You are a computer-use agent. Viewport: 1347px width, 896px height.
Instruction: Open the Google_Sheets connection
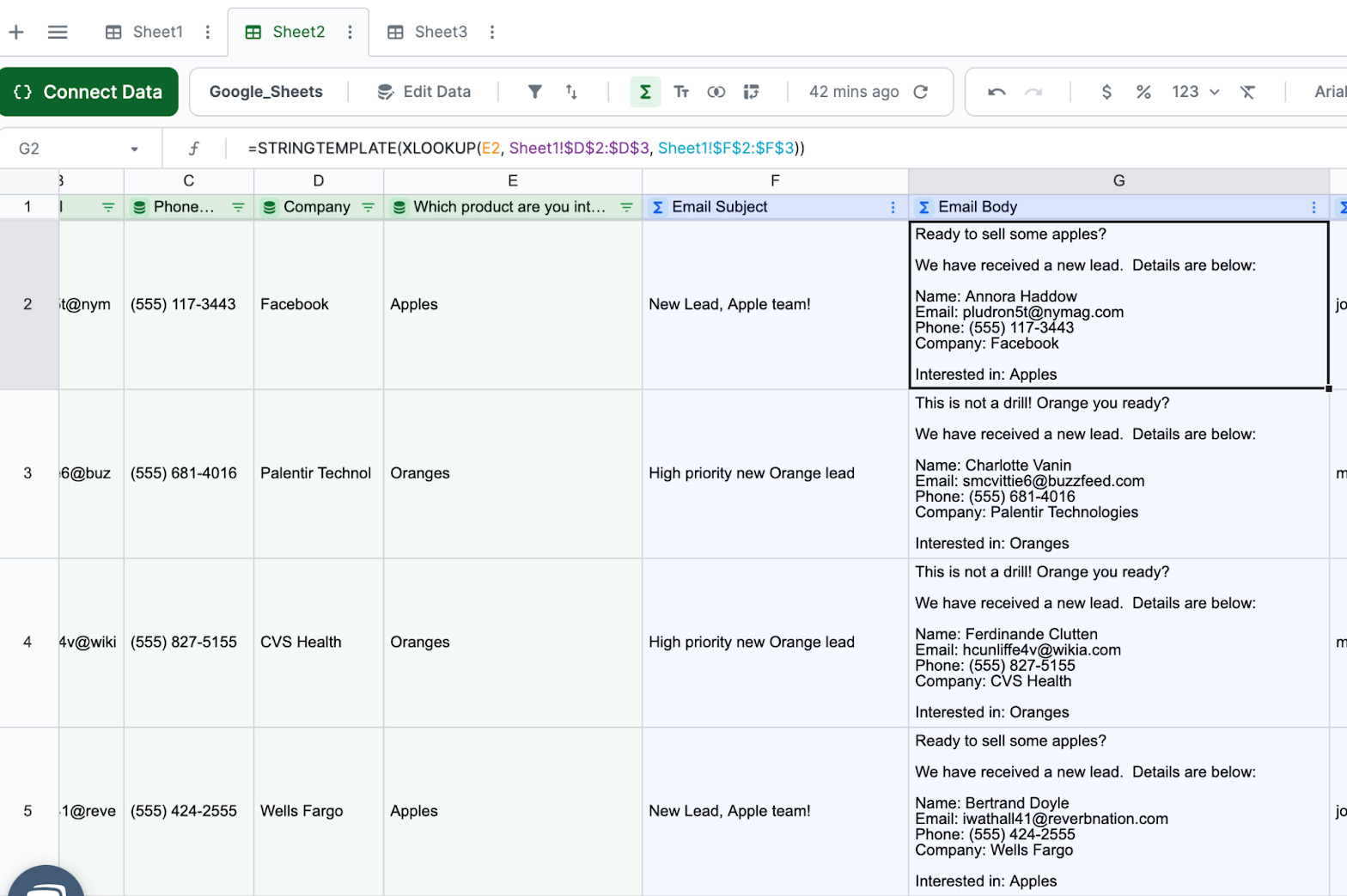[266, 92]
